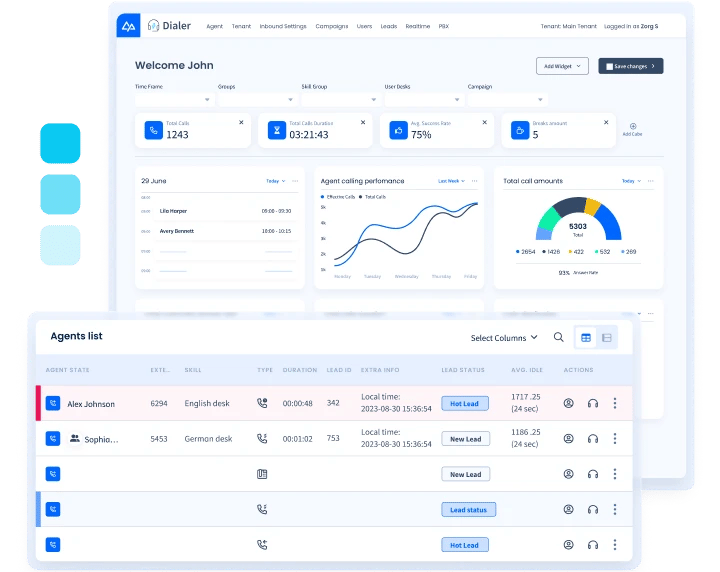This screenshot has width=720, height=572.
Task: Open the Time Frame dropdown
Action: coord(174,100)
